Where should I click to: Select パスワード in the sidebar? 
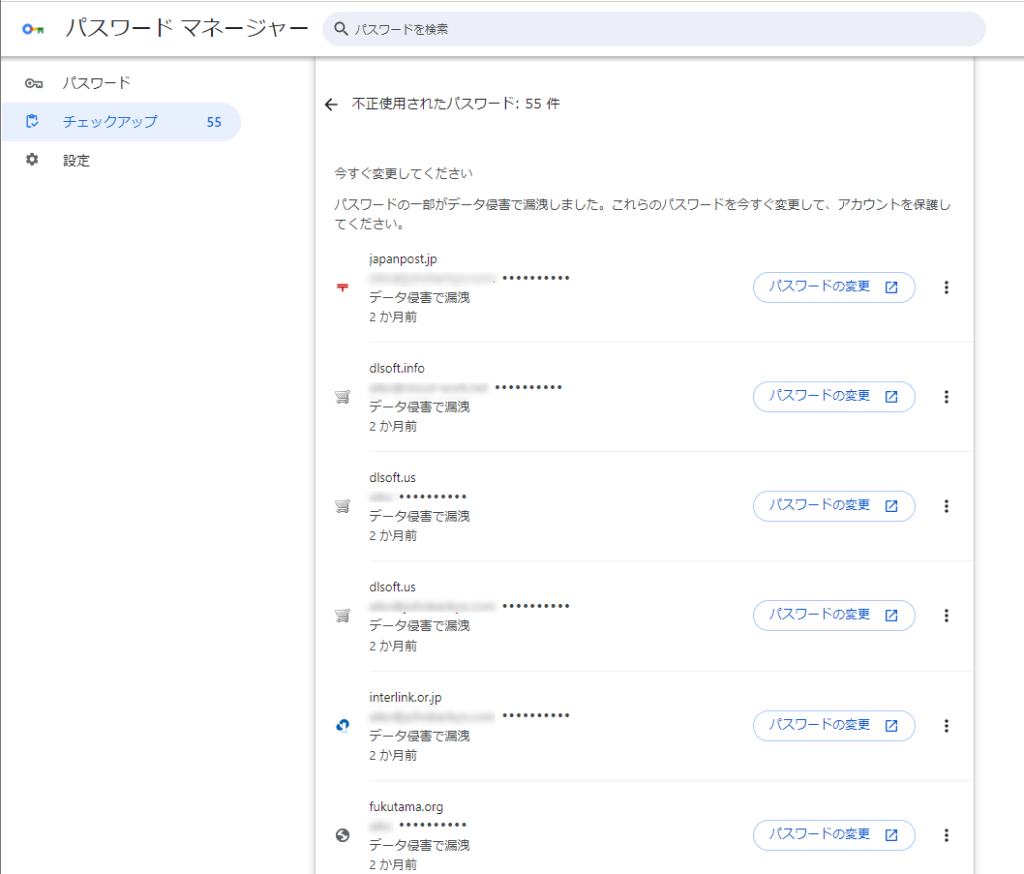tap(96, 83)
